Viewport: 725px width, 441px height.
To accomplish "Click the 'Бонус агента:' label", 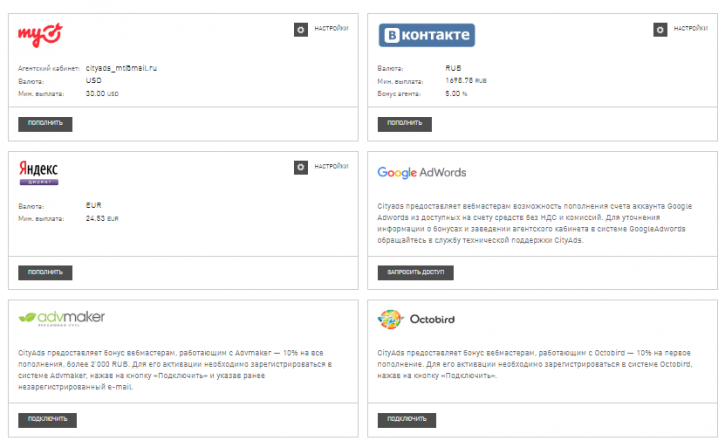I will [399, 94].
